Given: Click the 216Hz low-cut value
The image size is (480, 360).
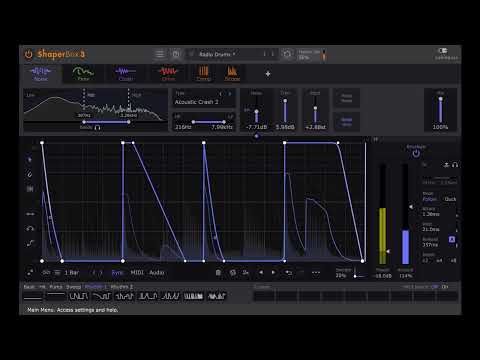Looking at the screenshot, I should [183, 127].
